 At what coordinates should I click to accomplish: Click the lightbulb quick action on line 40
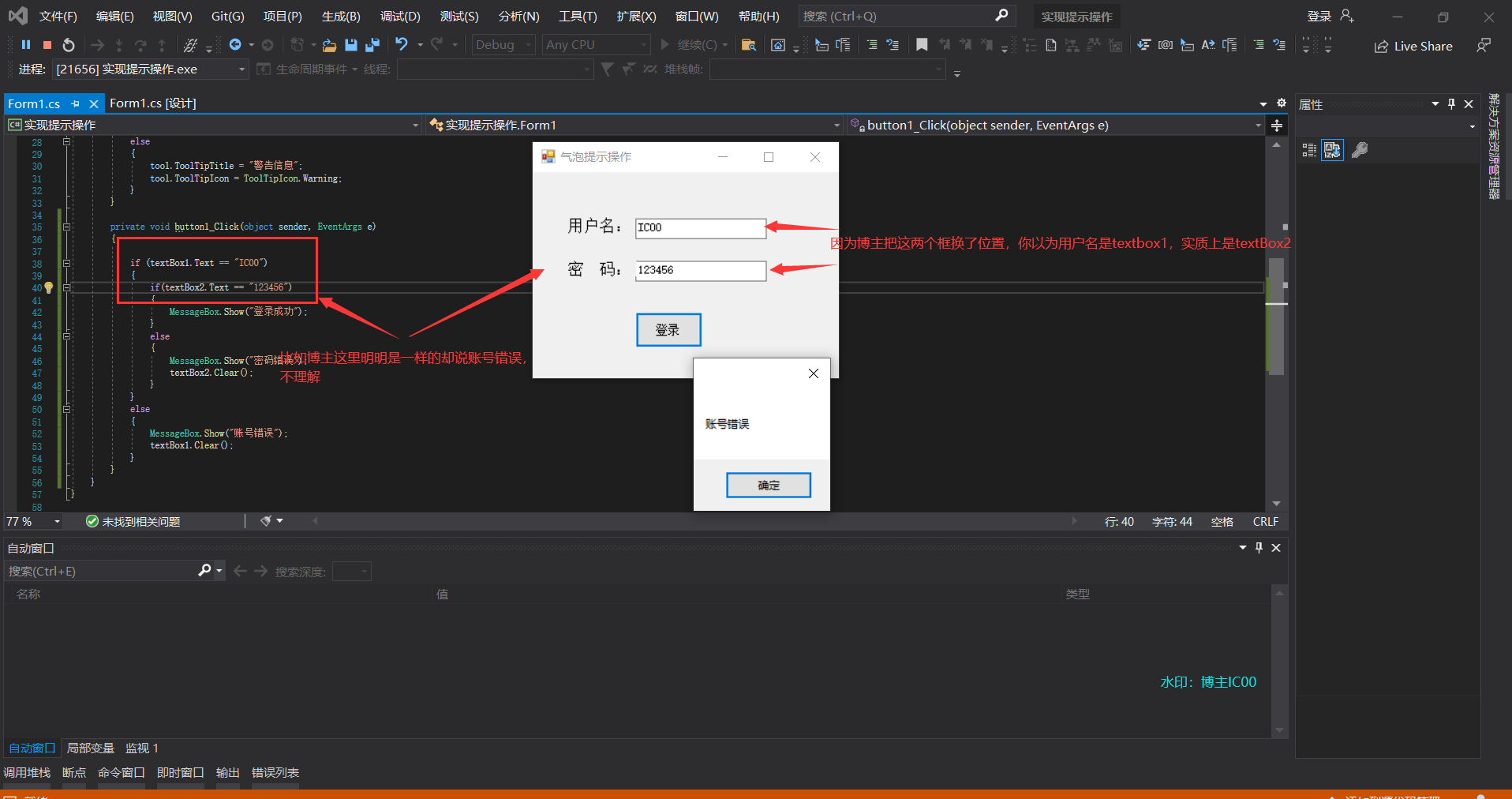click(49, 288)
